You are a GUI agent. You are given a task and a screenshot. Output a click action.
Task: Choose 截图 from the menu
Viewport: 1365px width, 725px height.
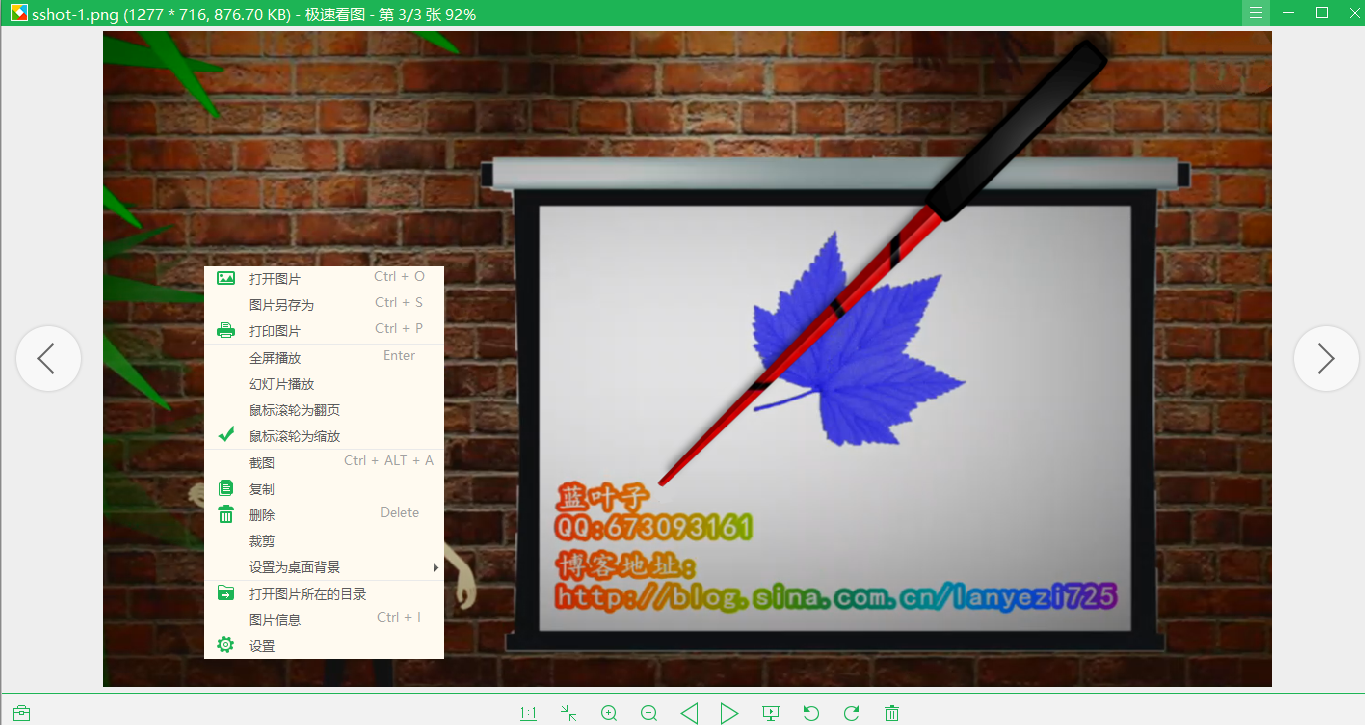[324, 463]
